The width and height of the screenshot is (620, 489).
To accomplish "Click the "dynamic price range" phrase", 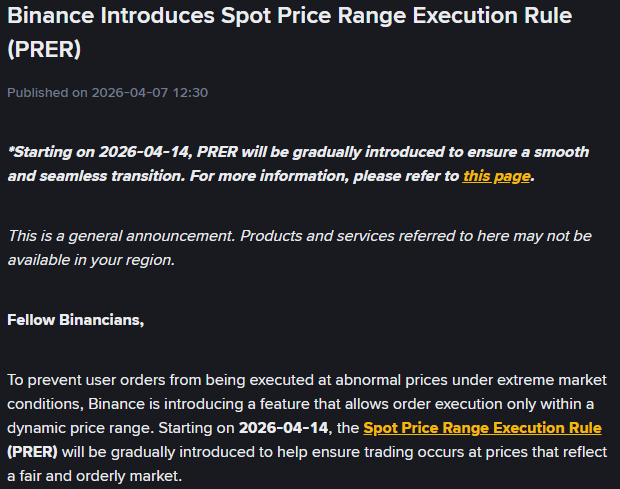I will pyautogui.click(x=80, y=428).
